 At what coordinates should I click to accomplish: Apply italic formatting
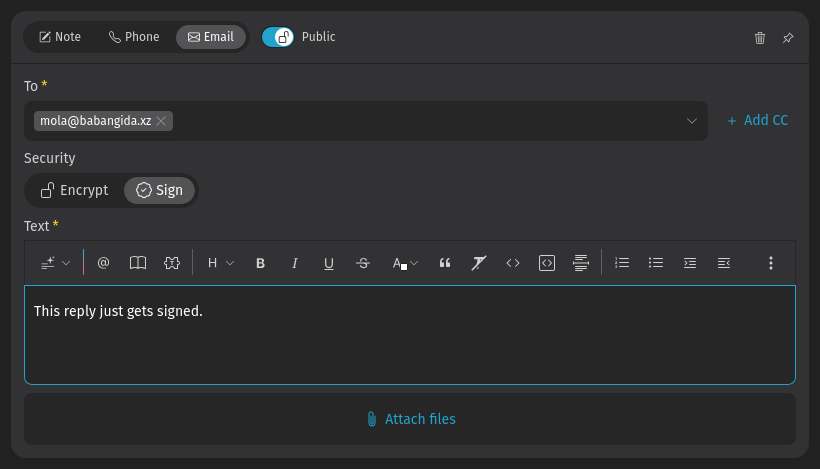(x=294, y=263)
